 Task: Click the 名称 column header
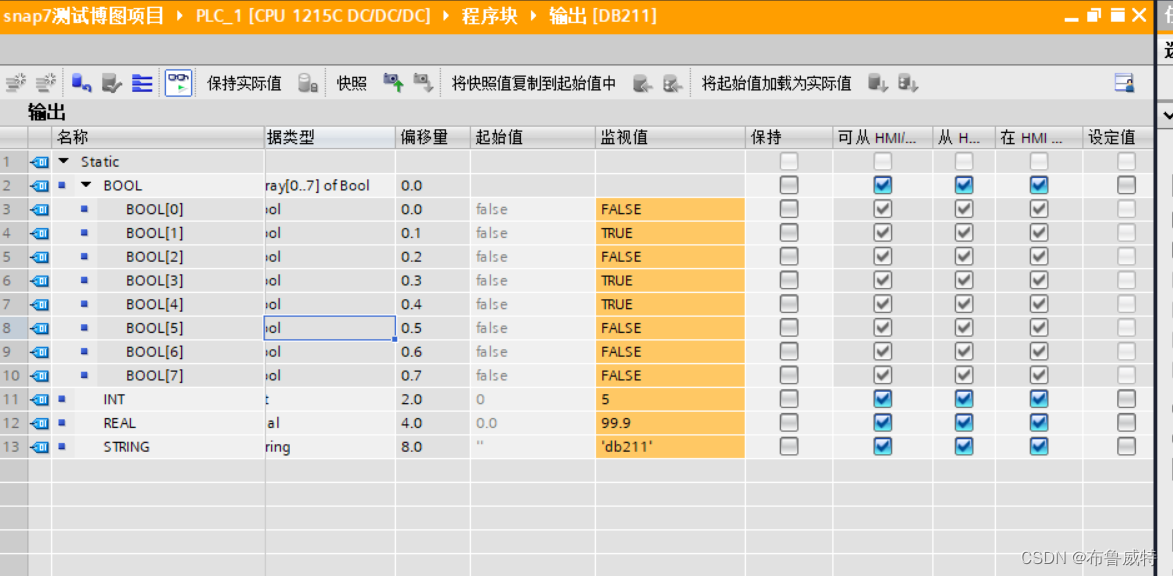click(x=157, y=137)
